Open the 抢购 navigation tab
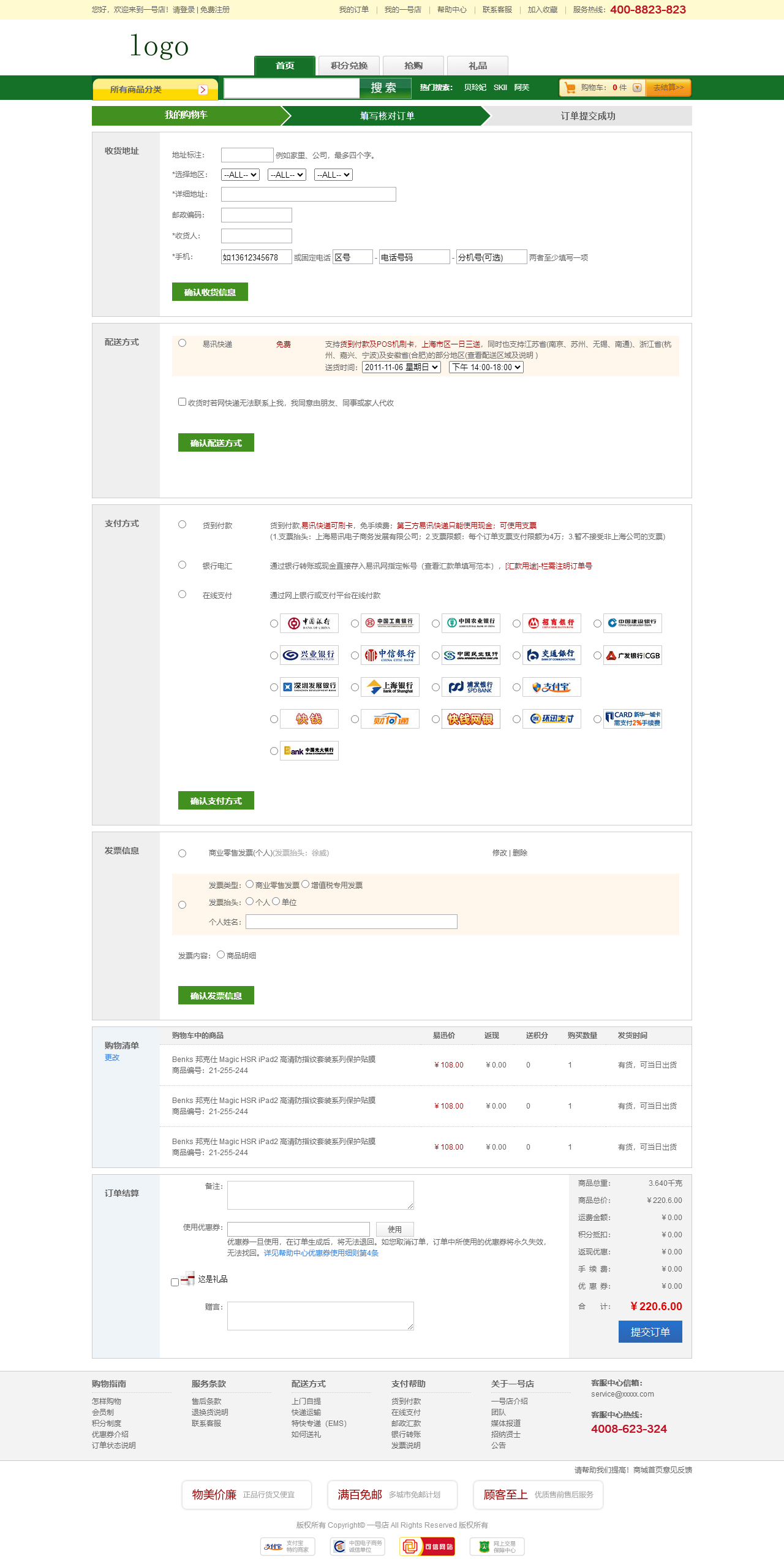784x1559 pixels. click(x=413, y=66)
